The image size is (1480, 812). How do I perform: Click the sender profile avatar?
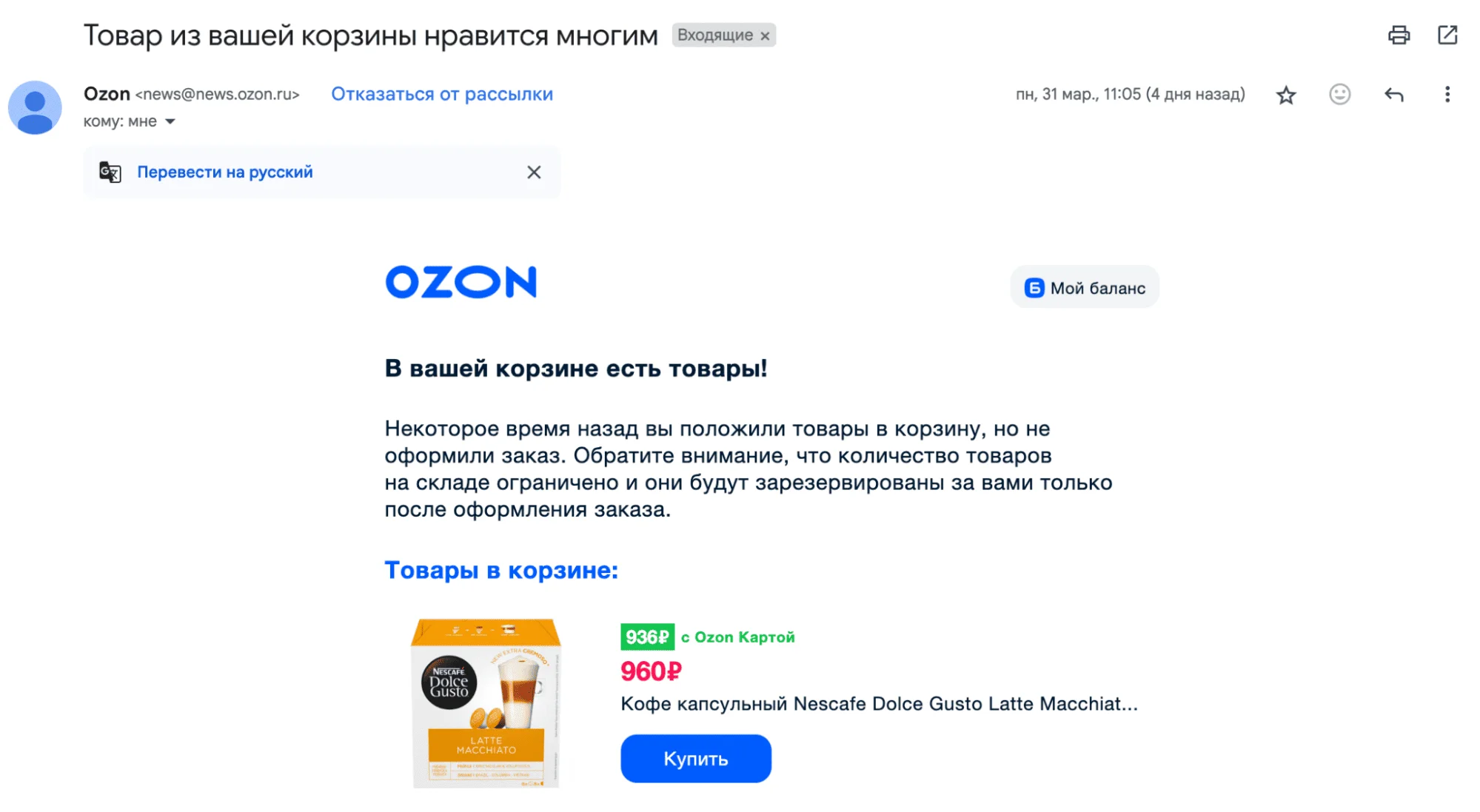pyautogui.click(x=35, y=107)
